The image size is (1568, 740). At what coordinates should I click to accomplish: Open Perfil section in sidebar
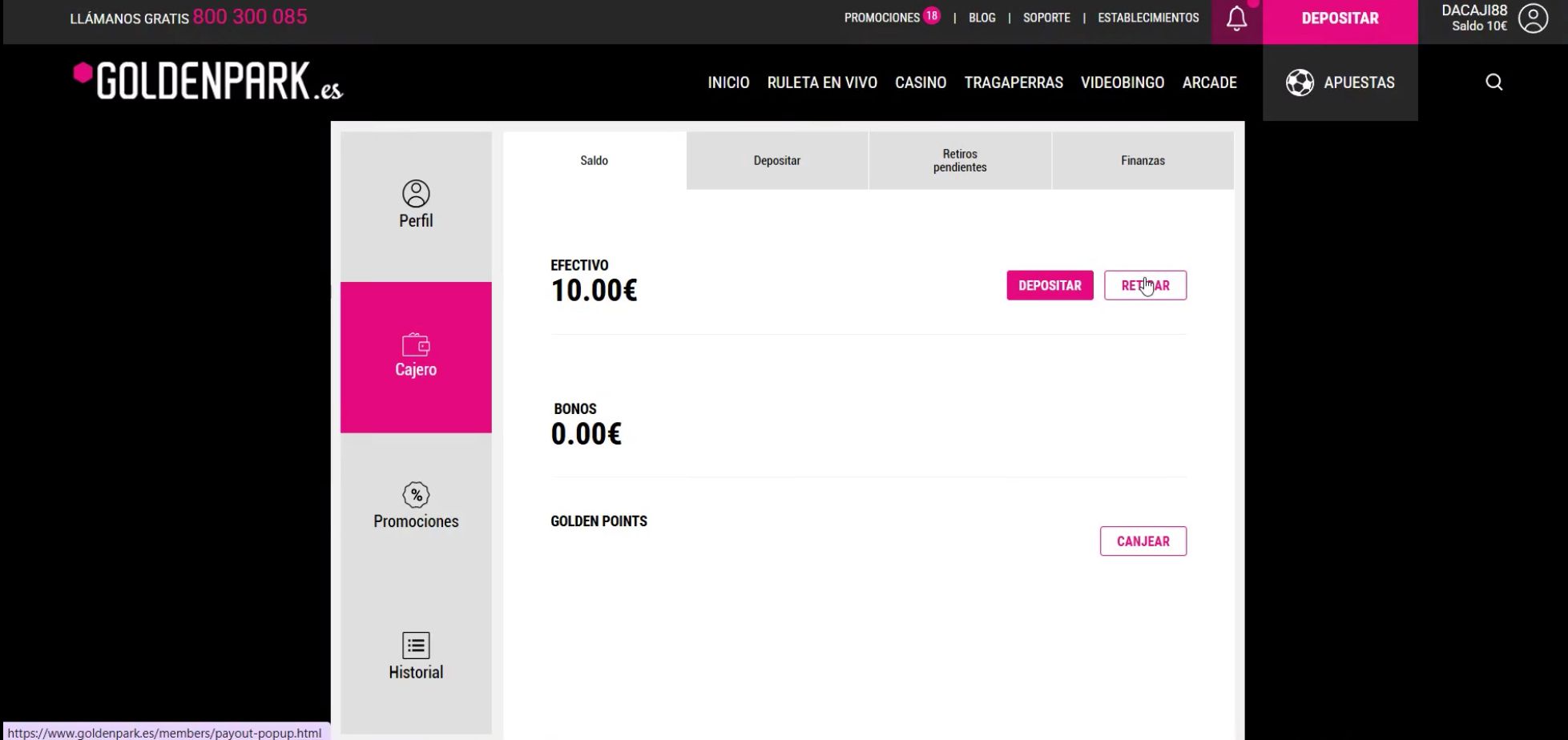click(416, 205)
